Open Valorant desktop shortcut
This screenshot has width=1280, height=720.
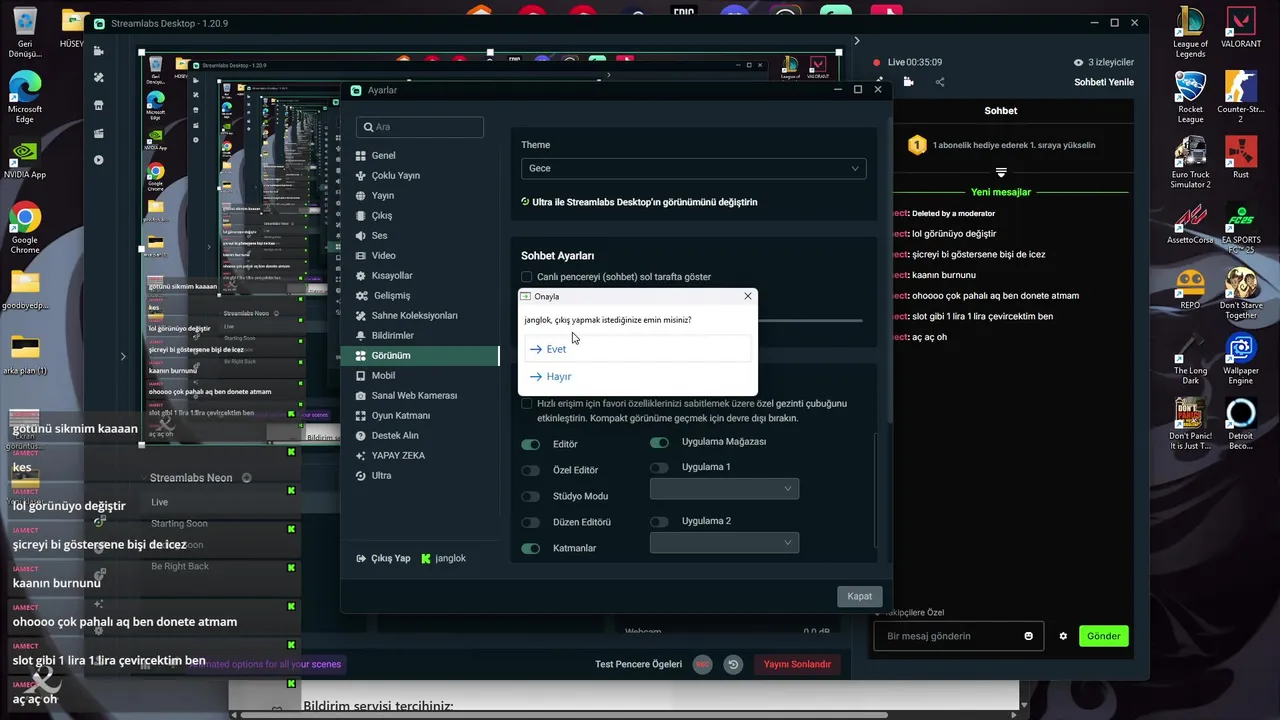(x=1241, y=29)
